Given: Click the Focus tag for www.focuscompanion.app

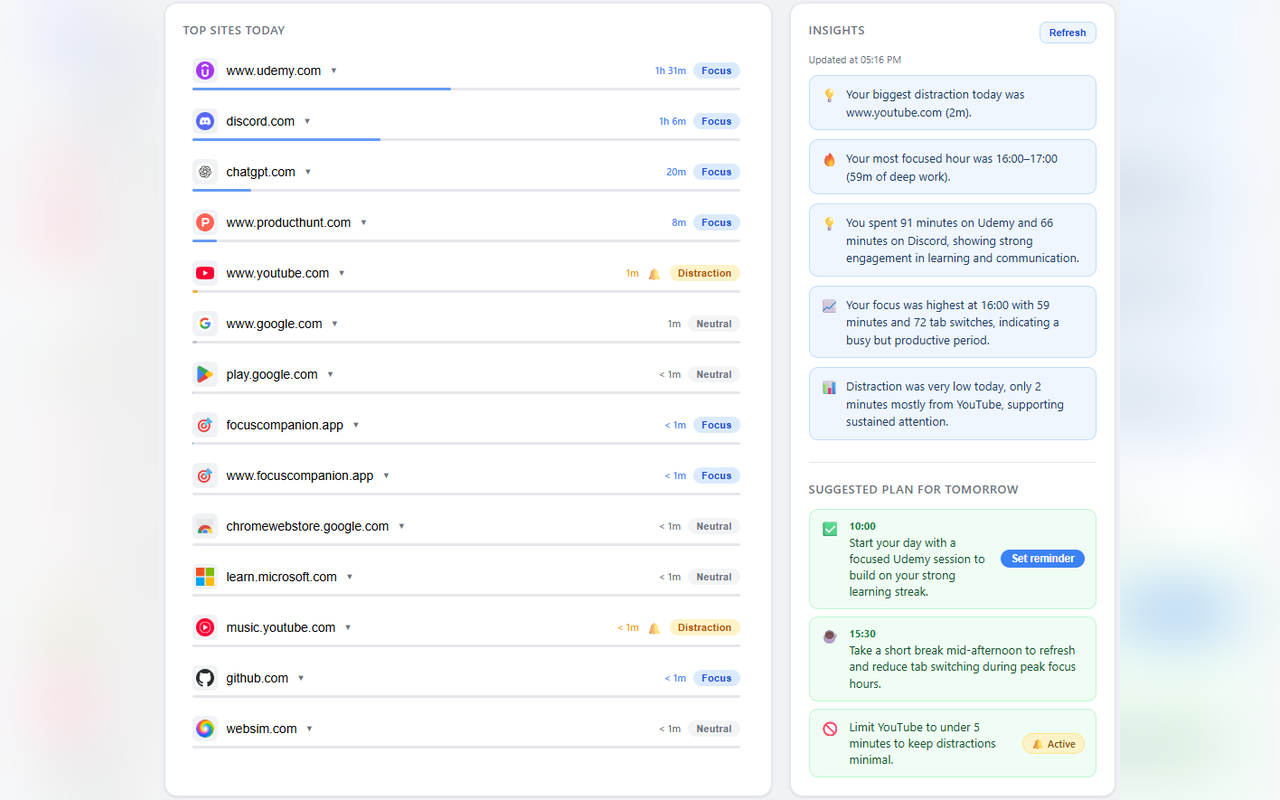Looking at the screenshot, I should 716,476.
